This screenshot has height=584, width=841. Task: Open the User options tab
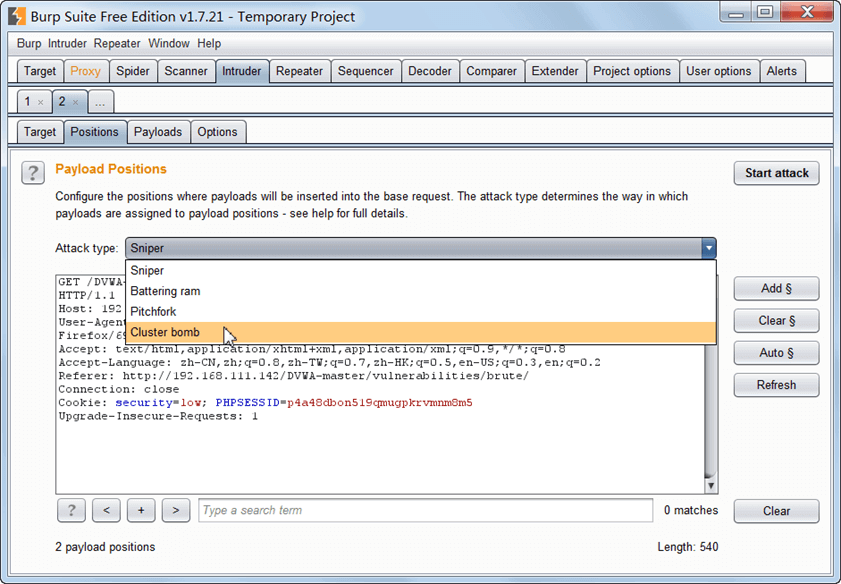click(x=719, y=71)
